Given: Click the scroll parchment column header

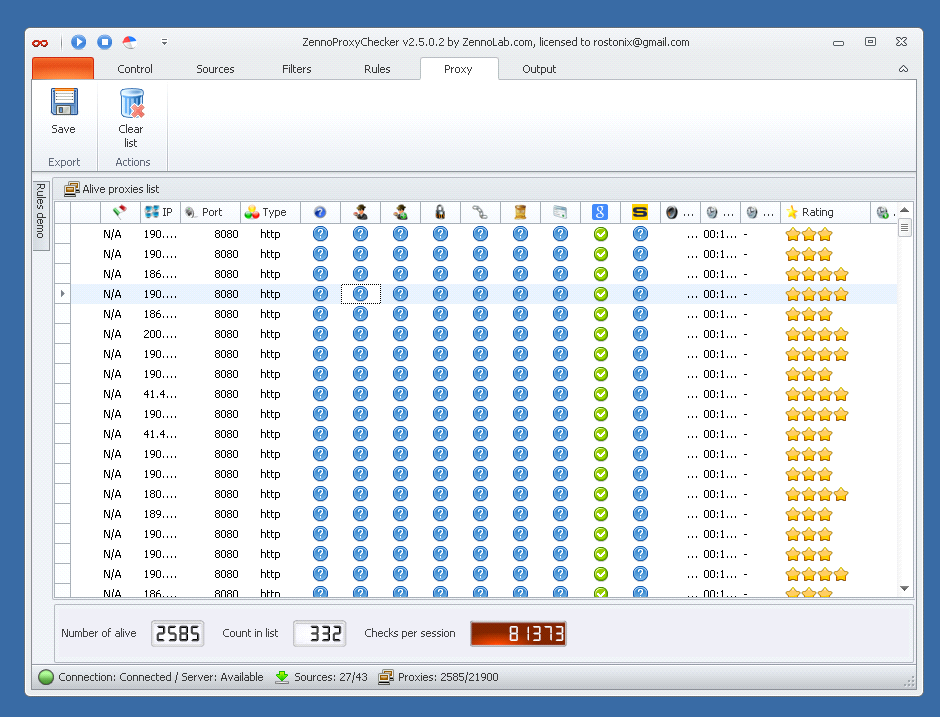Looking at the screenshot, I should coord(520,212).
